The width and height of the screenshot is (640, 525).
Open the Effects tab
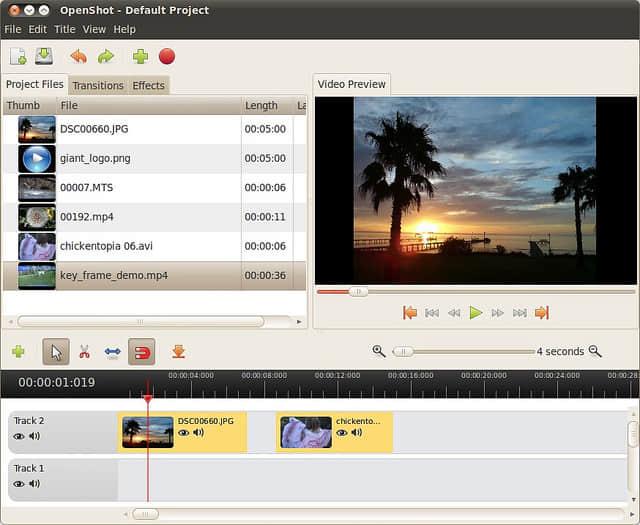pos(148,85)
